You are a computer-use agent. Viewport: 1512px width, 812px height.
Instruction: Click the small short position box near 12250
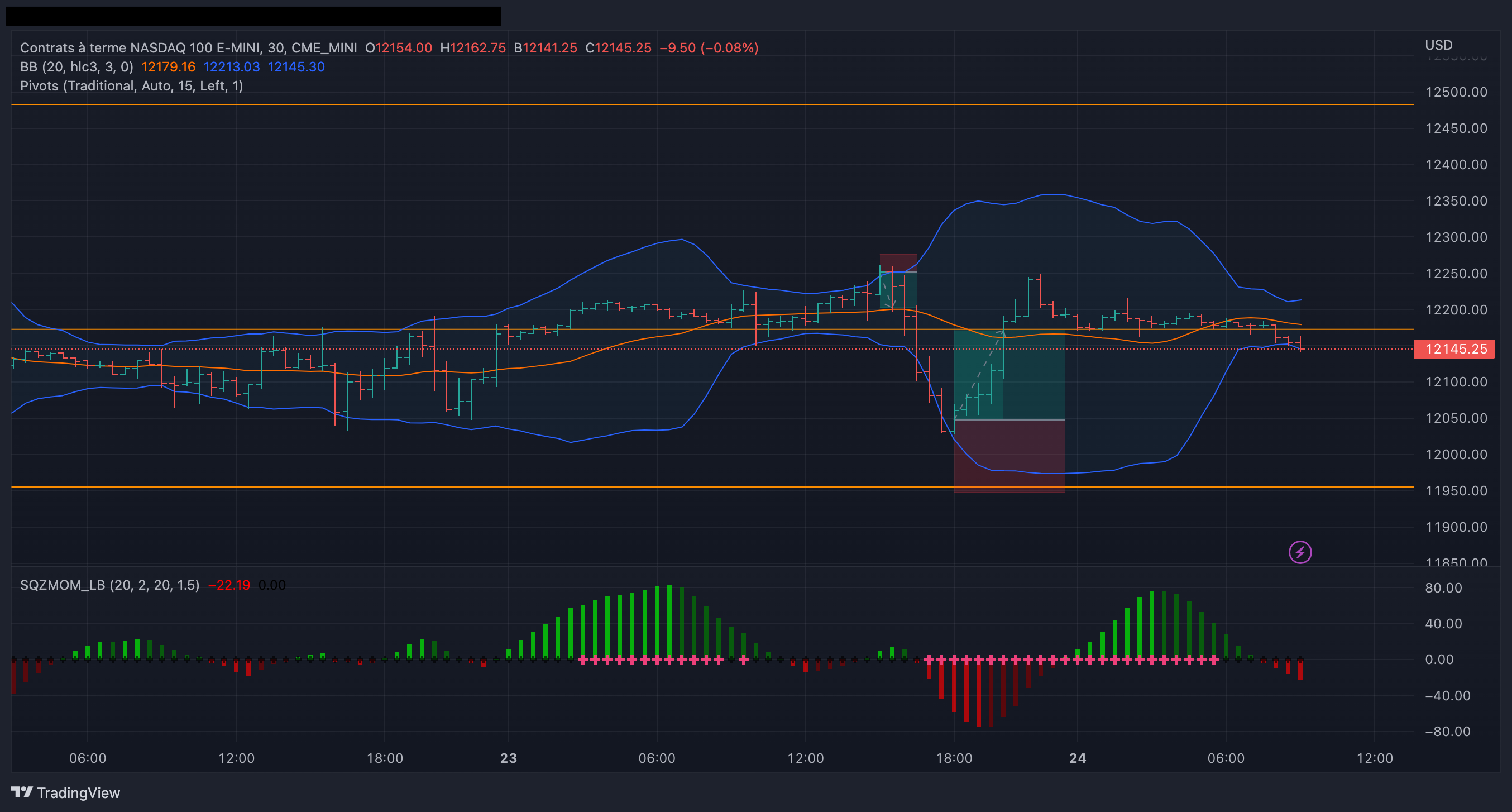[x=898, y=282]
